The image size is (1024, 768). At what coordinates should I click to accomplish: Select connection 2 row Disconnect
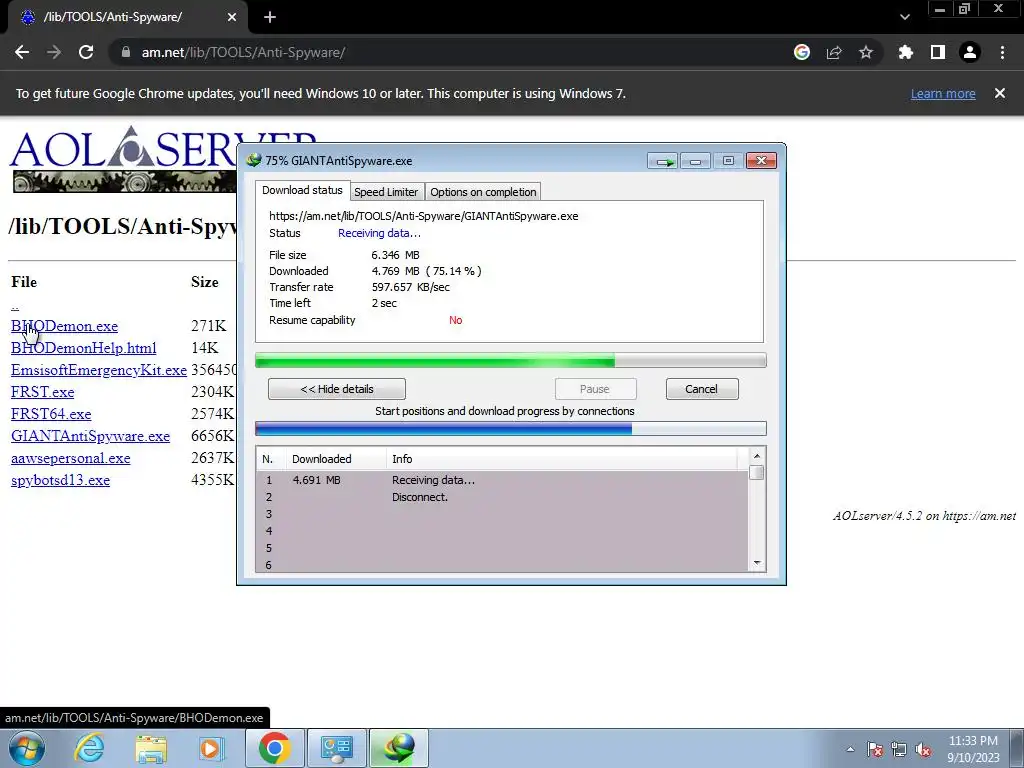coord(503,497)
